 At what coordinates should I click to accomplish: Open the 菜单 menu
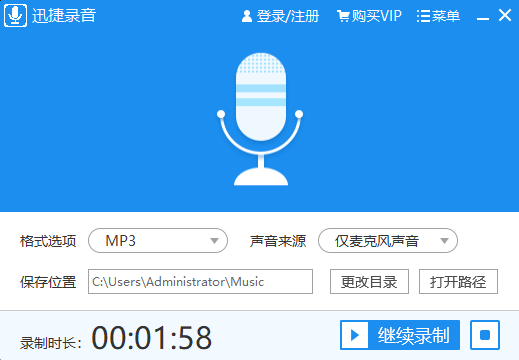[x=438, y=16]
